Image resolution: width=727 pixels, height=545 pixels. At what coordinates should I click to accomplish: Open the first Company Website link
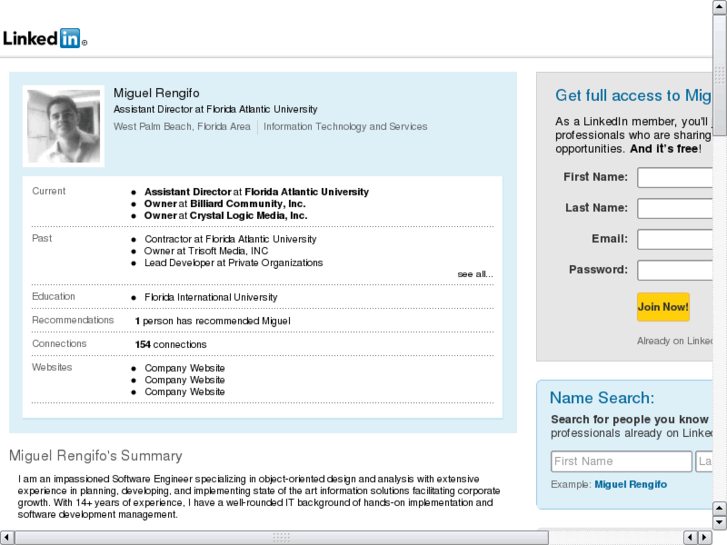click(185, 368)
